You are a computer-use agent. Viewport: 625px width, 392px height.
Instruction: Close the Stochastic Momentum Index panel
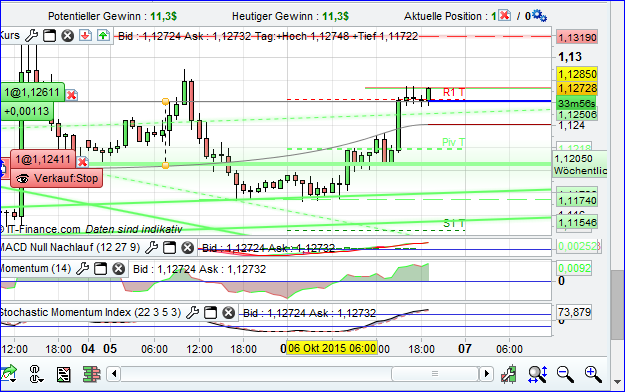click(x=228, y=312)
